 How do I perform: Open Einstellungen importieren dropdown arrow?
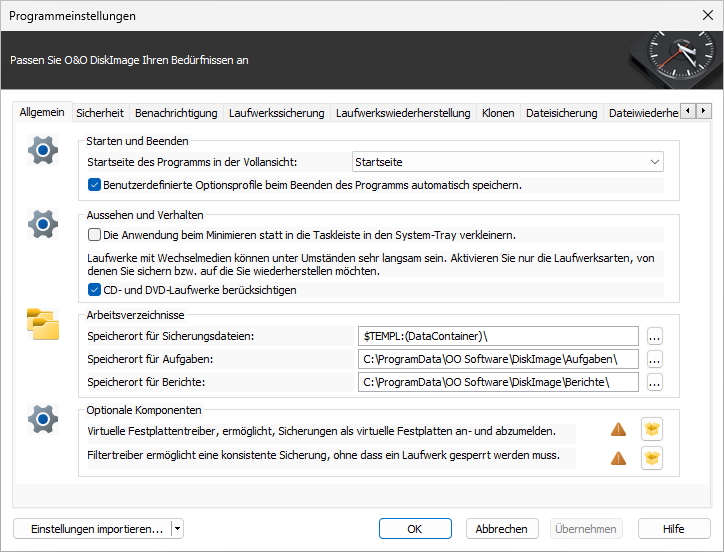[x=178, y=528]
